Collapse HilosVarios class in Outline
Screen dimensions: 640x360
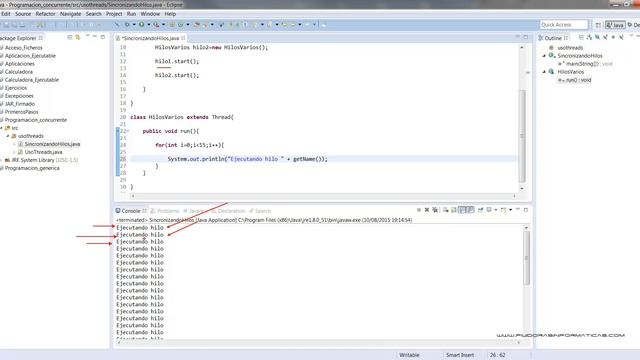(544, 72)
